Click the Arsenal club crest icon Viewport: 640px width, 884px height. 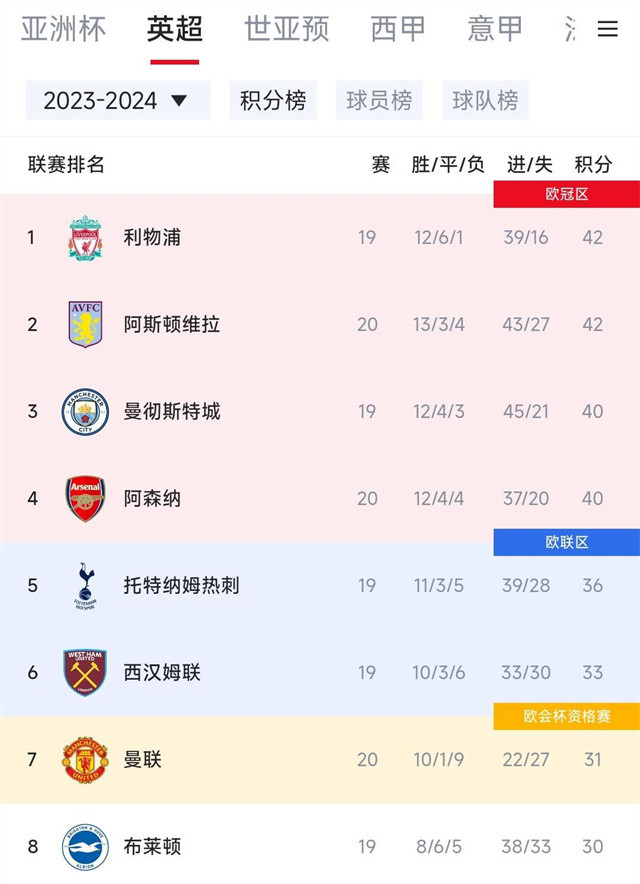point(85,498)
